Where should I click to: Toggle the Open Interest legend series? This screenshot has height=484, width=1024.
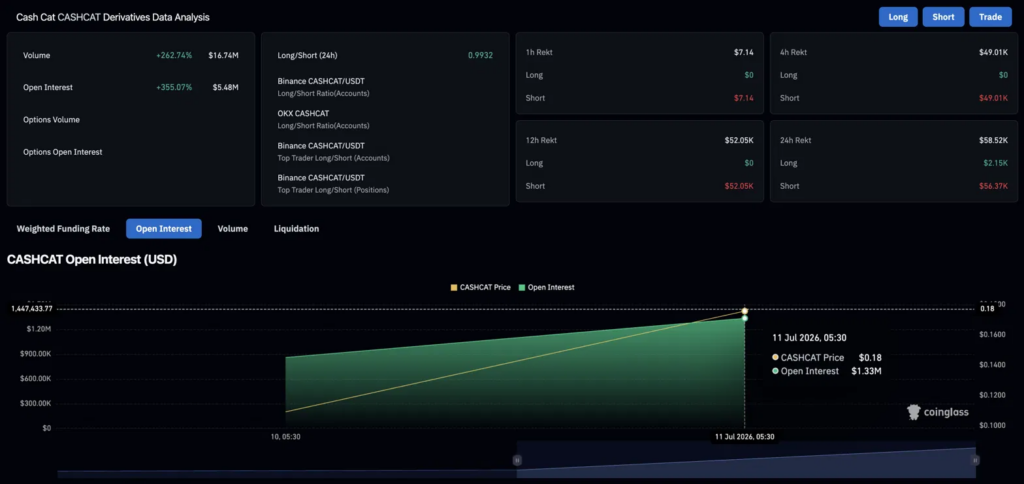547,287
